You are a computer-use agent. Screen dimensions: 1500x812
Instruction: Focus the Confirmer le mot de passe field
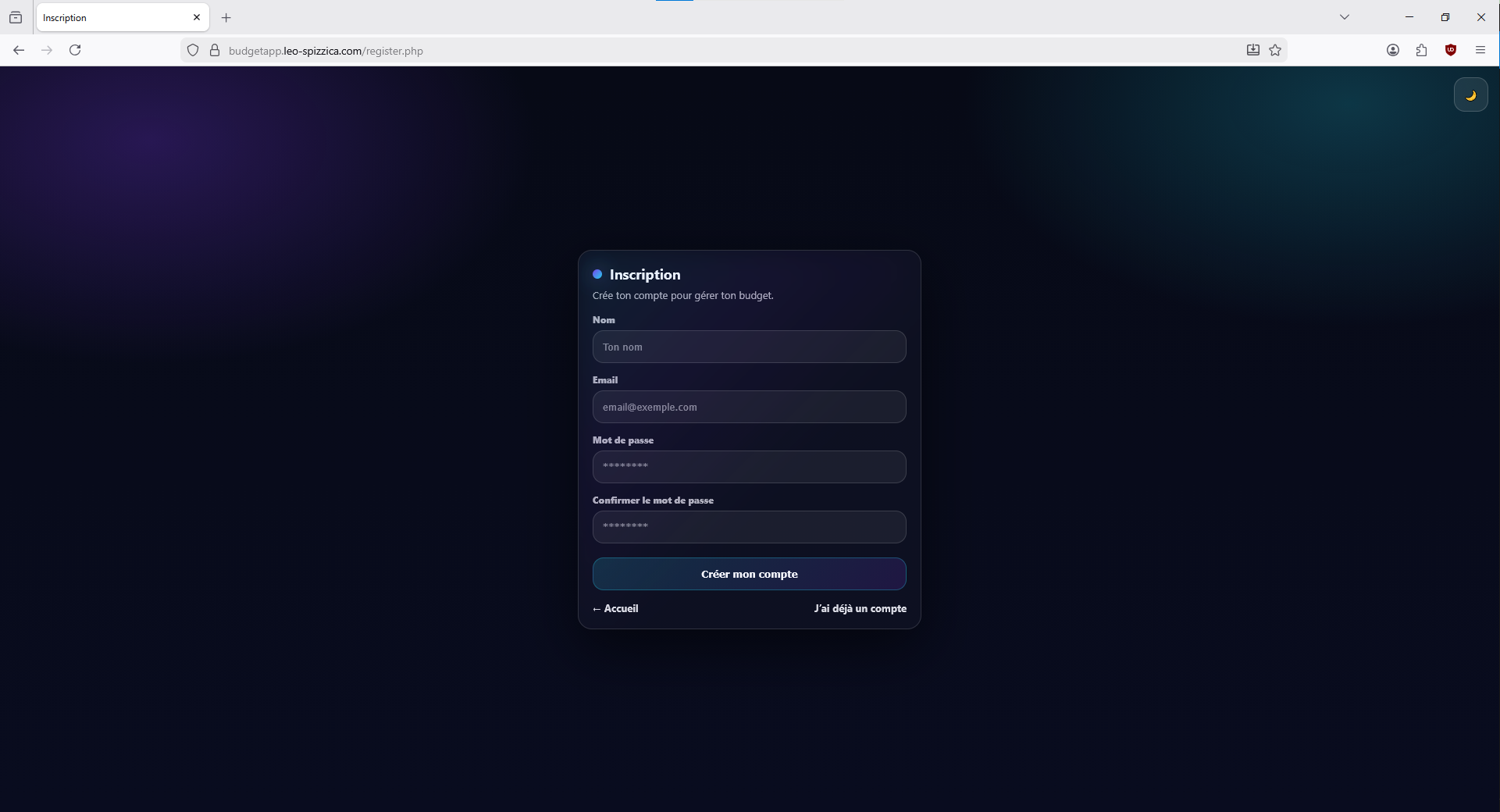749,527
